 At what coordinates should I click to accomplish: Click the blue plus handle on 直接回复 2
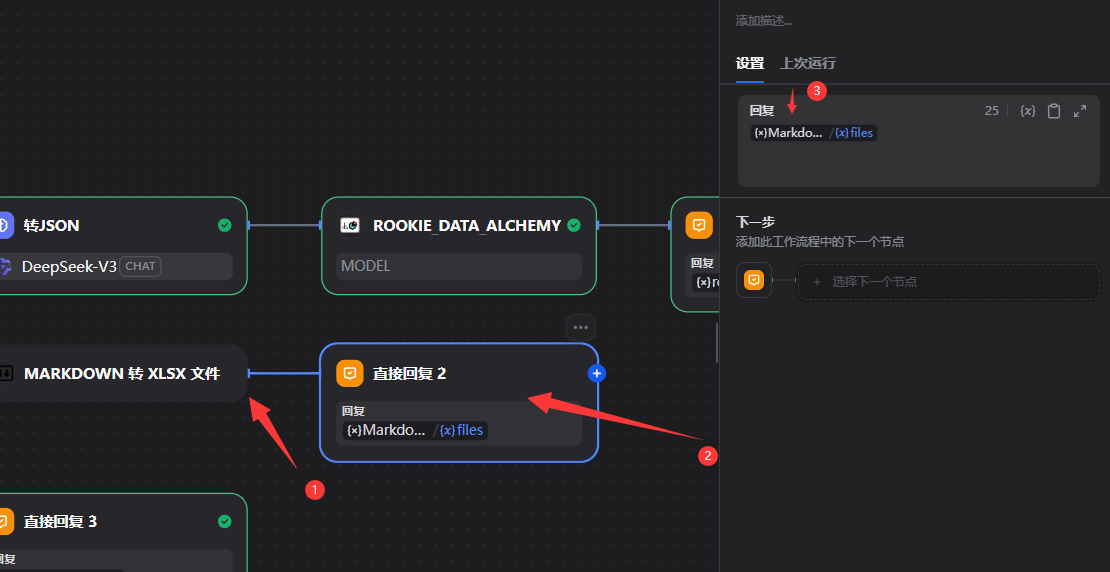coord(597,373)
